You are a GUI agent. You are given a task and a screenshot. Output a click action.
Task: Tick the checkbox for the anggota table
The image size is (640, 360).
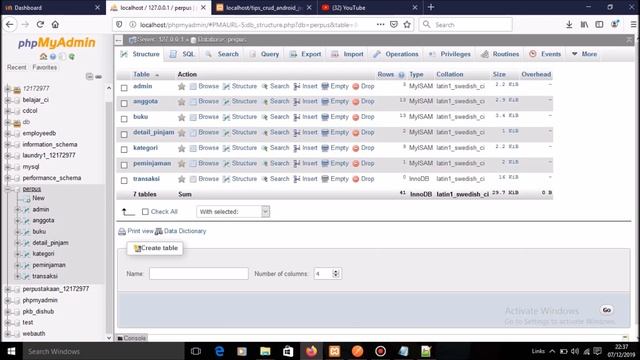coord(124,103)
